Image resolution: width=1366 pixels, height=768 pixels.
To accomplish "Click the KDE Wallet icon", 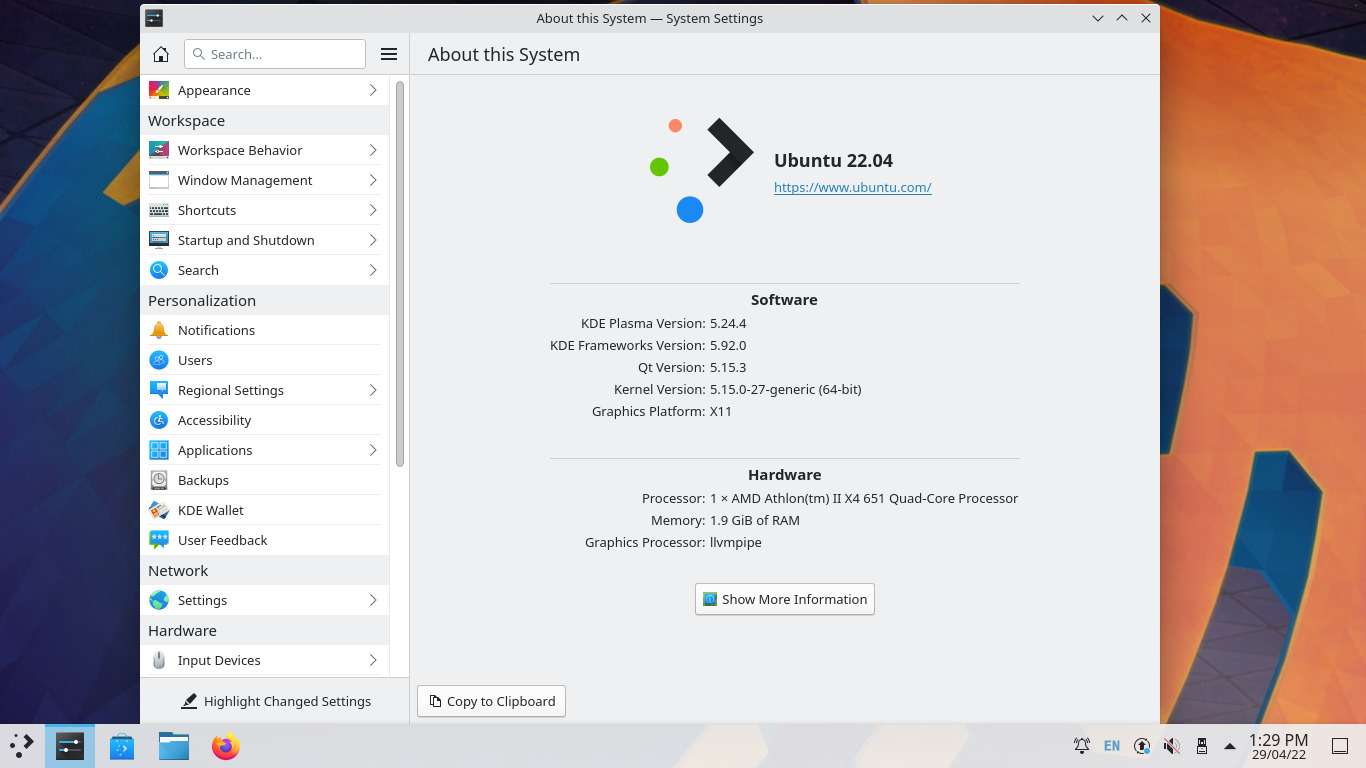I will 159,510.
